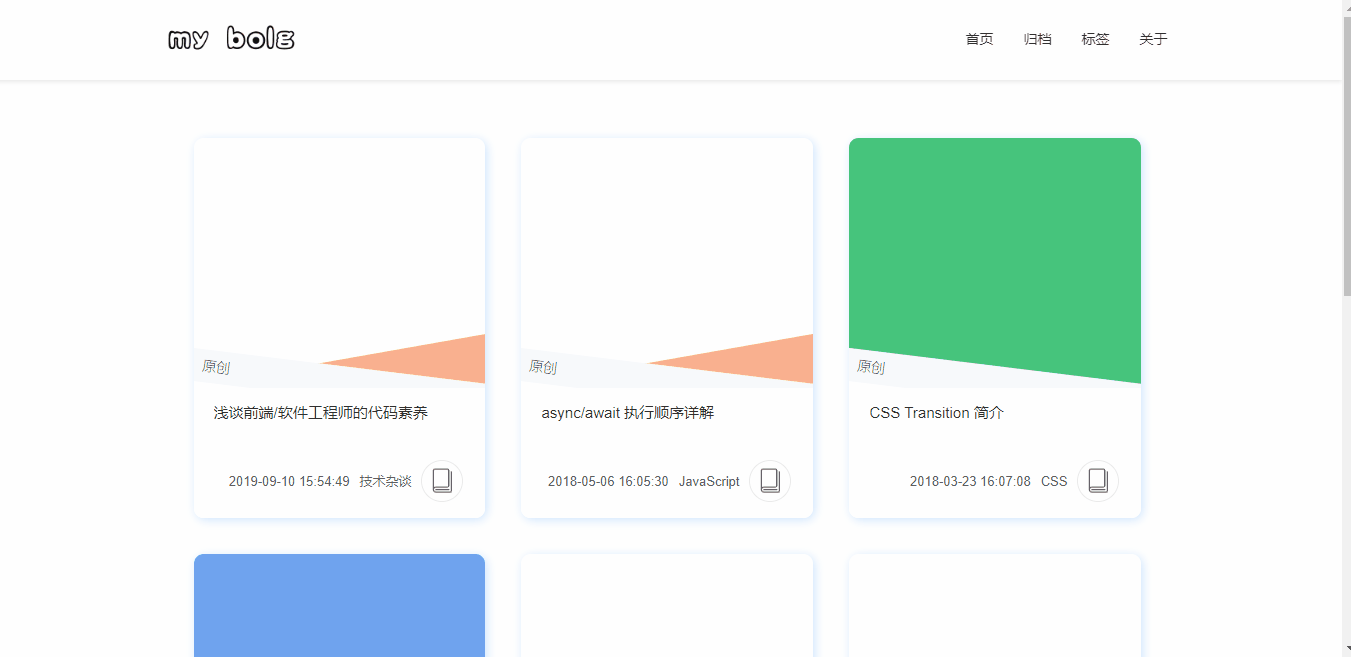Open the 标签 navigation link
The image size is (1351, 657).
pos(1095,39)
